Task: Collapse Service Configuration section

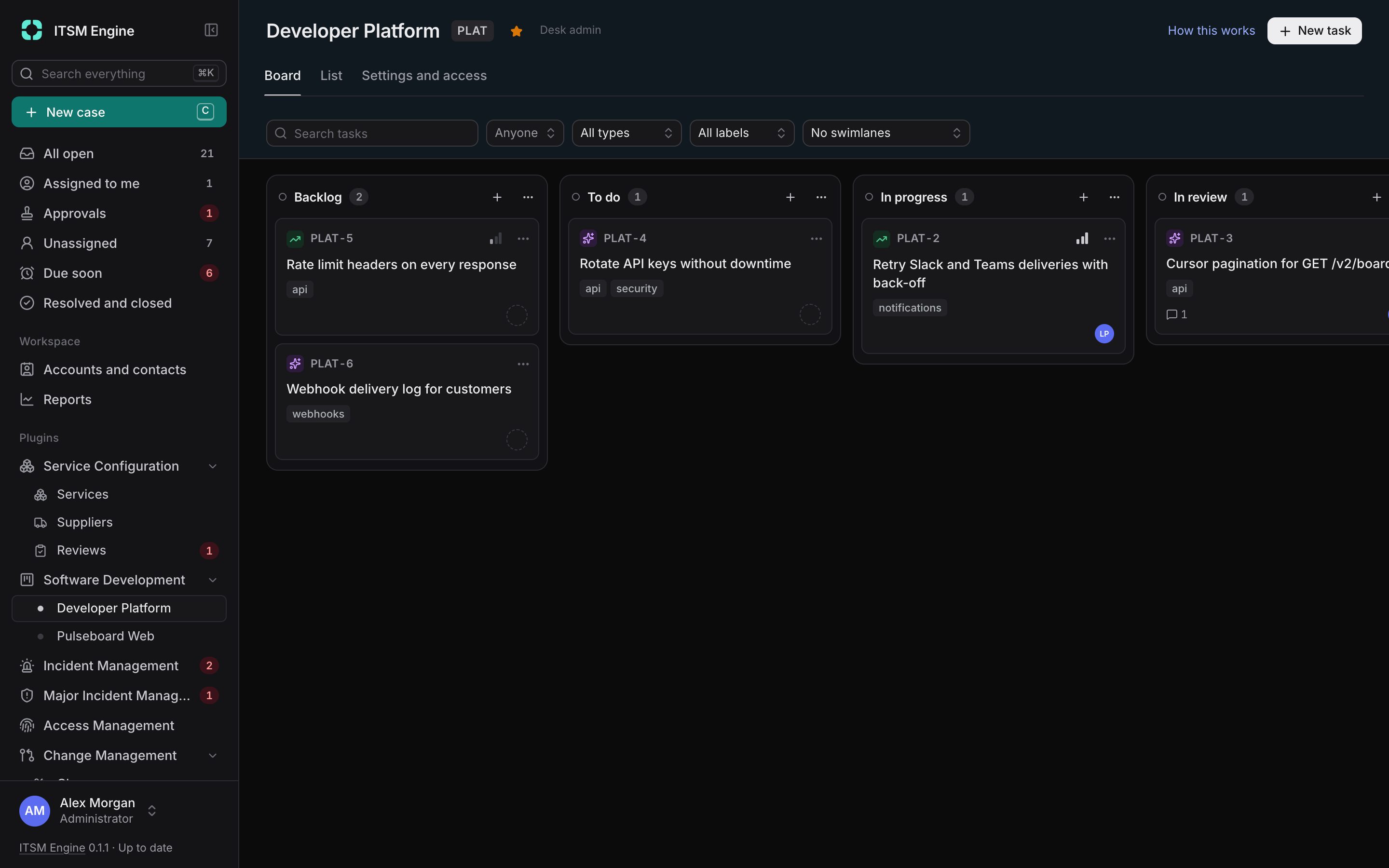Action: 212,466
